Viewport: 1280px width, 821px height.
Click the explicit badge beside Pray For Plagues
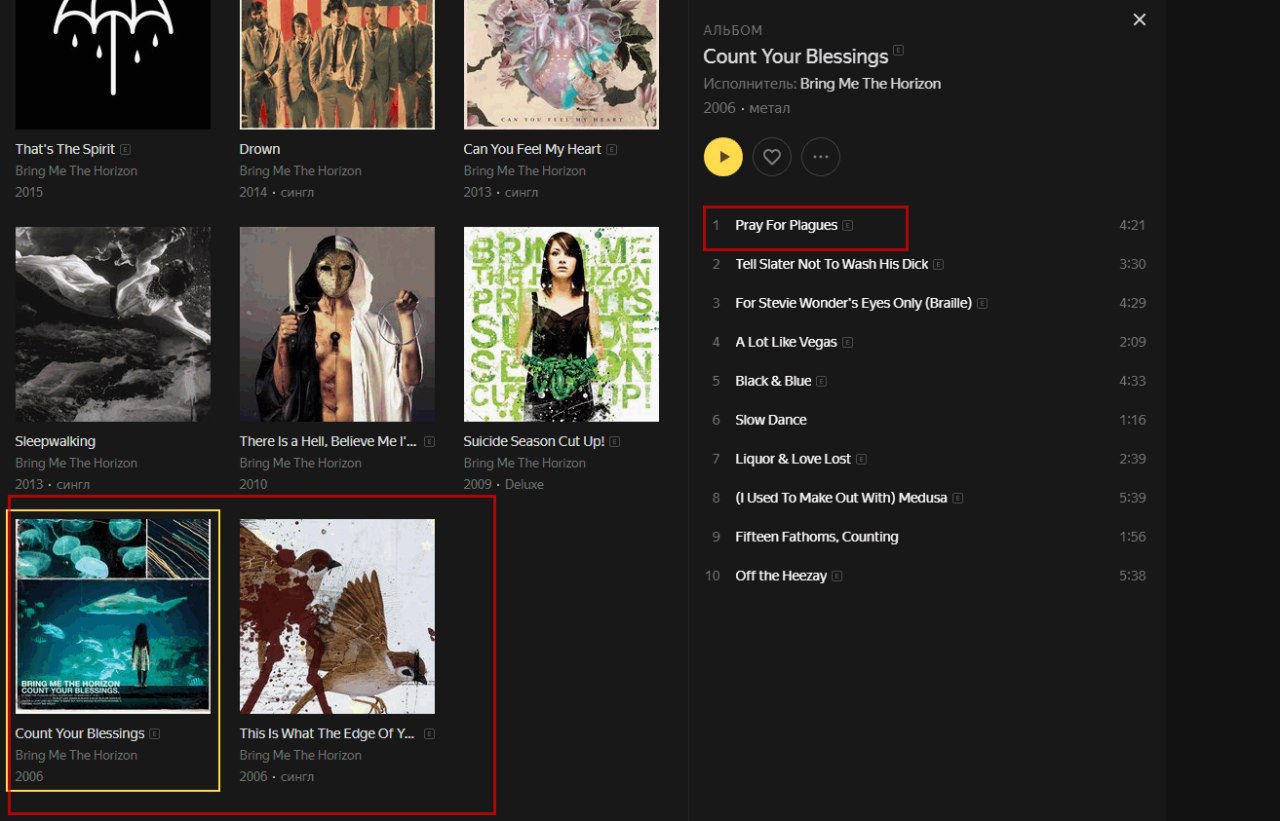(848, 226)
